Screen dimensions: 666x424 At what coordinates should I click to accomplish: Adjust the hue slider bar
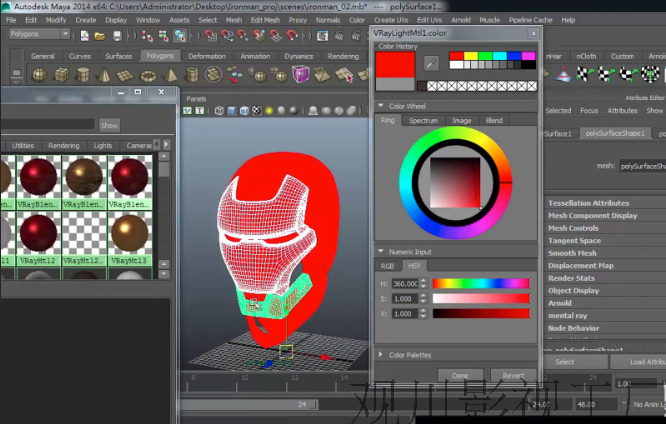coord(481,283)
